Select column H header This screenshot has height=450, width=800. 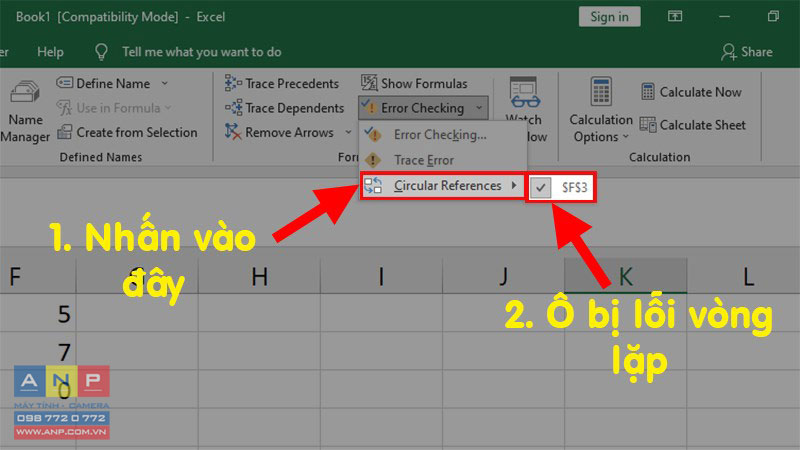259,276
